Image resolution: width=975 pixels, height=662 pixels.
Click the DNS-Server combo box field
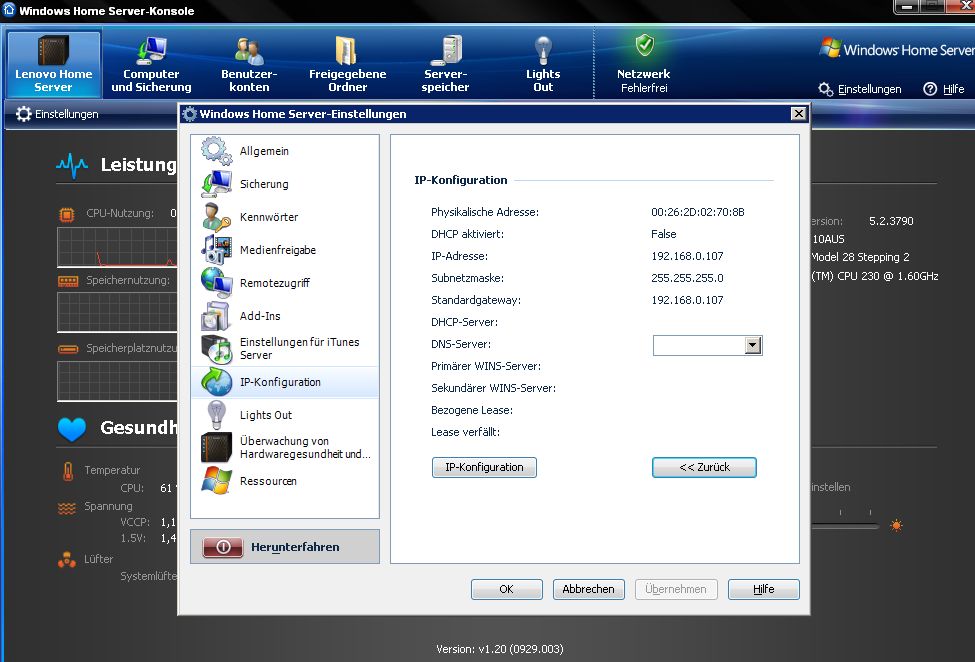(708, 345)
